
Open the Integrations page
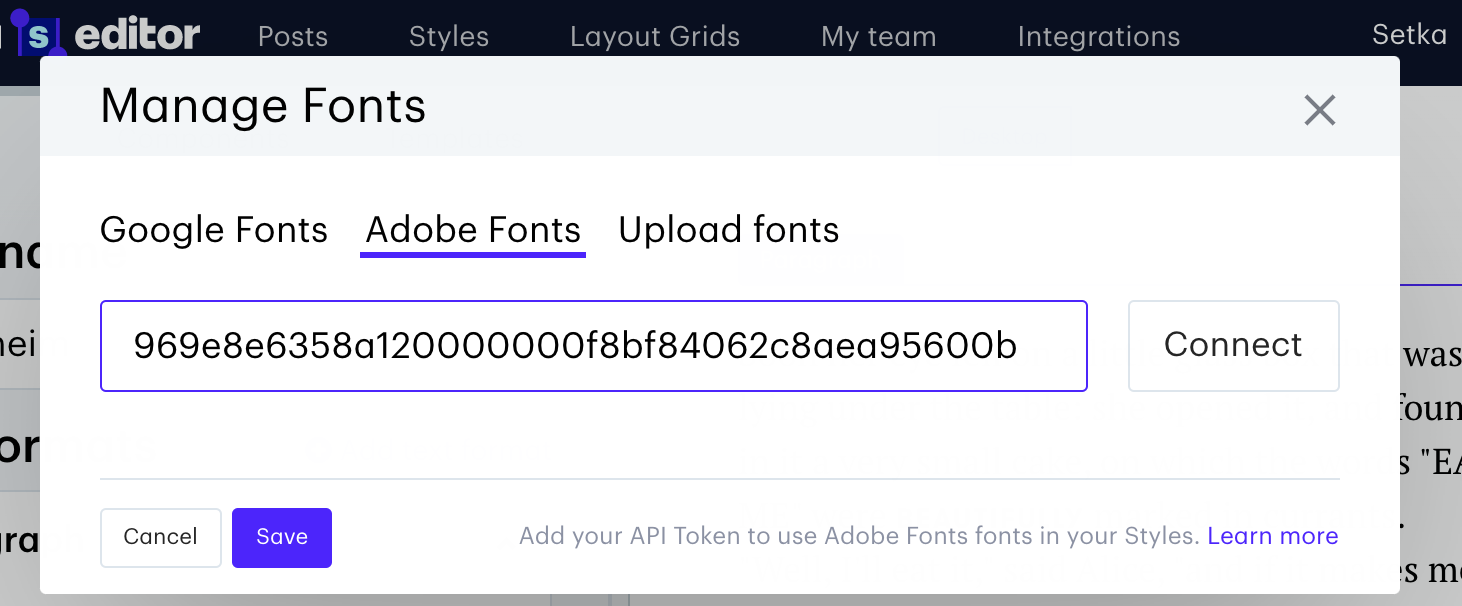click(1098, 37)
